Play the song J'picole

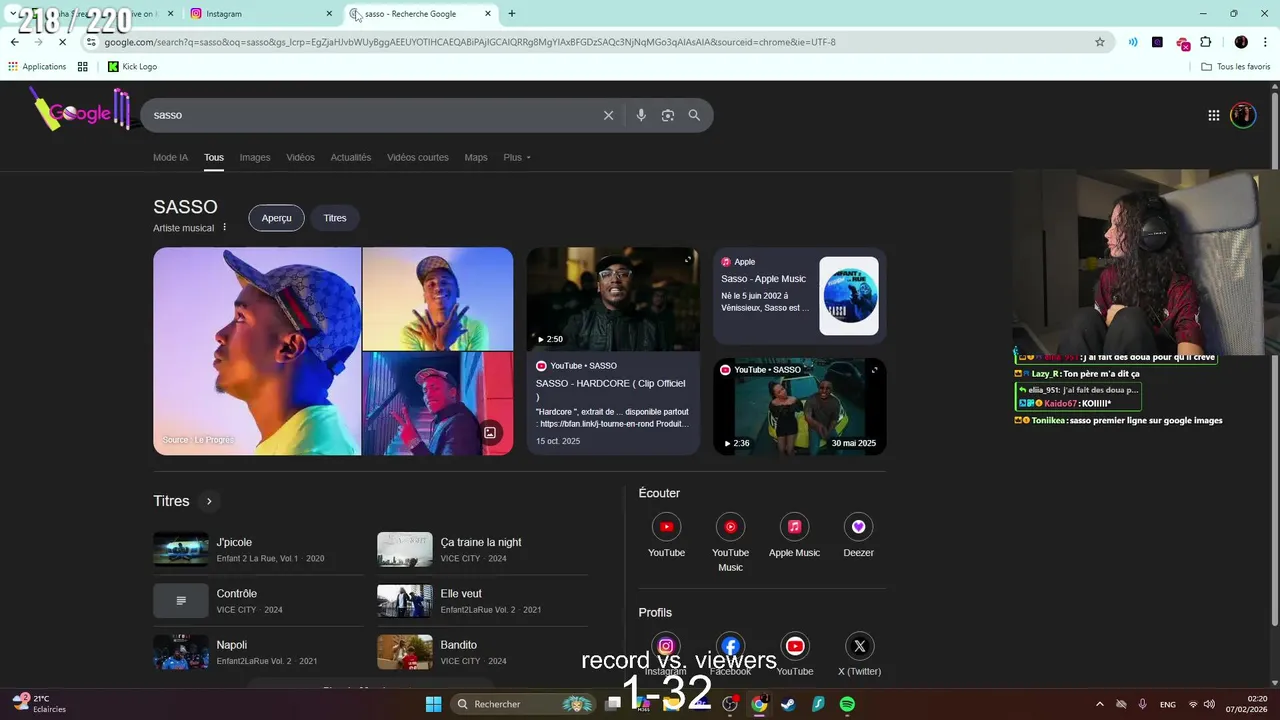(257, 549)
